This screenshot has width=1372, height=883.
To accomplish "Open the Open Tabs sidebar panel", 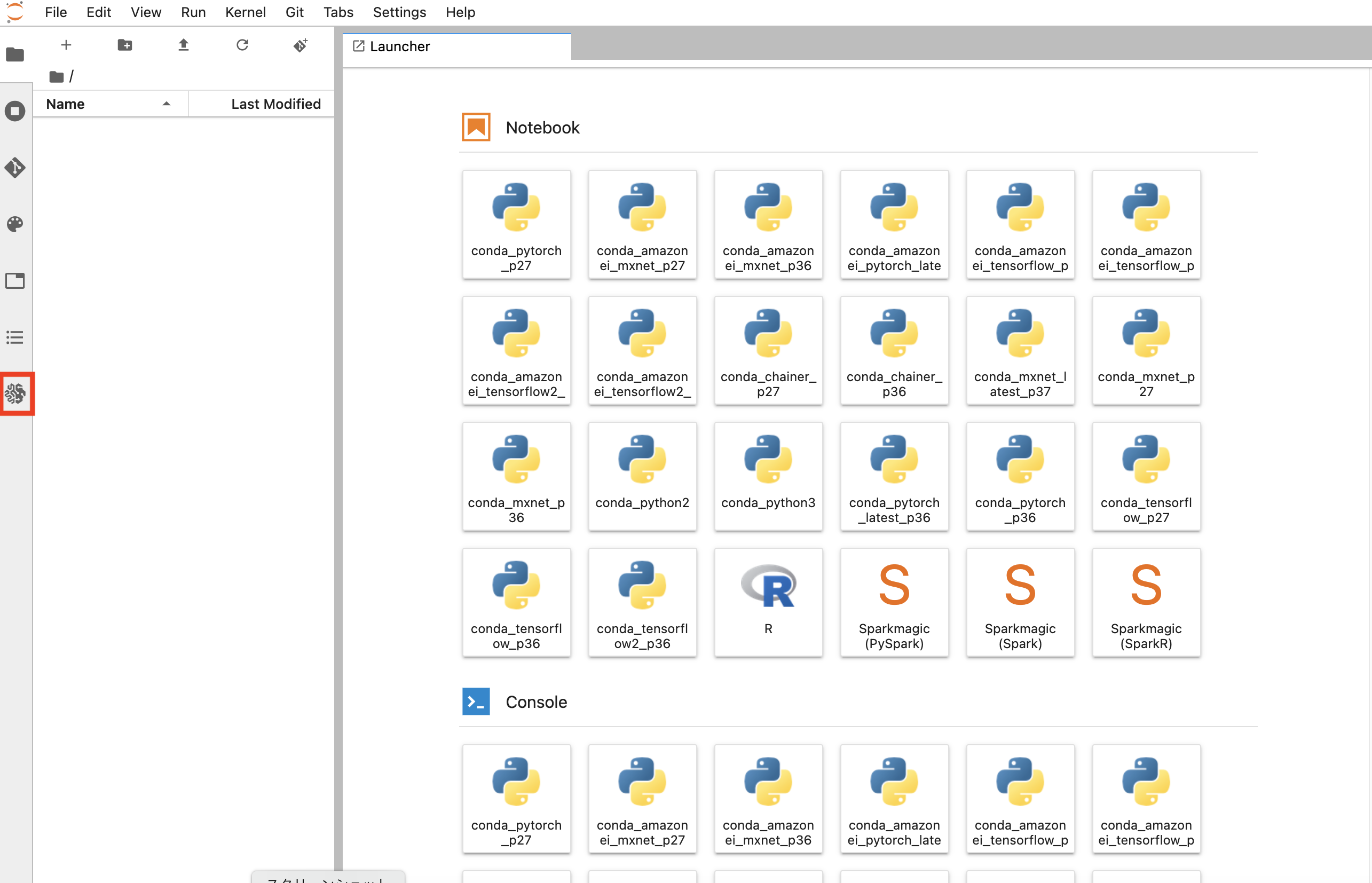I will [x=15, y=281].
